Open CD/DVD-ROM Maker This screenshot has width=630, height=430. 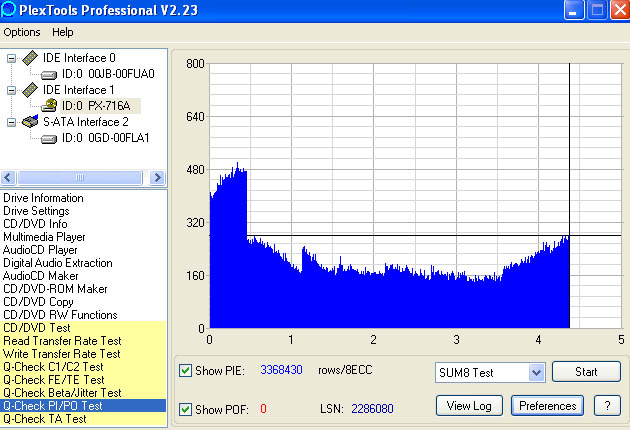[x=55, y=289]
